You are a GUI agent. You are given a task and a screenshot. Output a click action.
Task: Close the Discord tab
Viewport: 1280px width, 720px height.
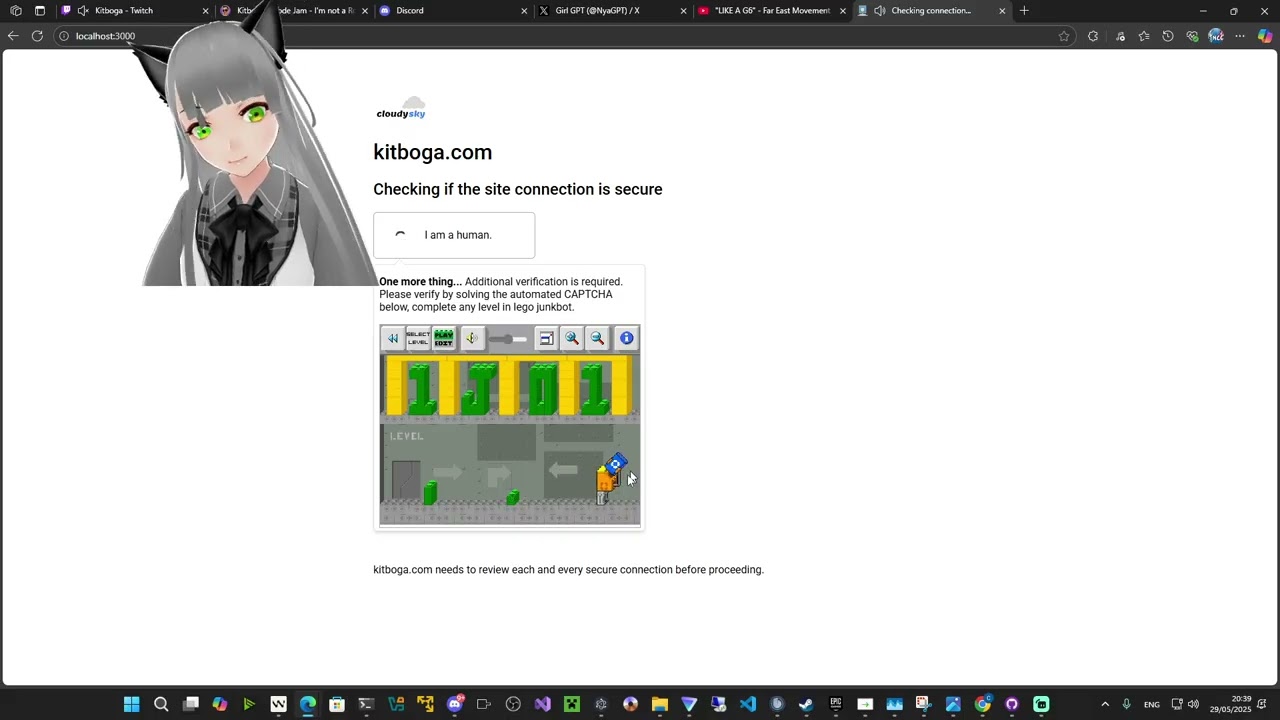[x=524, y=11]
